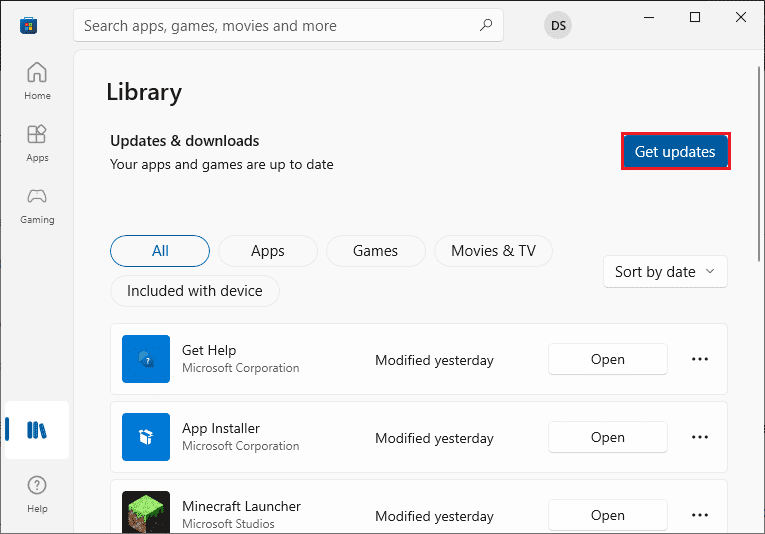The height and width of the screenshot is (534, 765).
Task: Open more options for App Installer
Action: 700,437
